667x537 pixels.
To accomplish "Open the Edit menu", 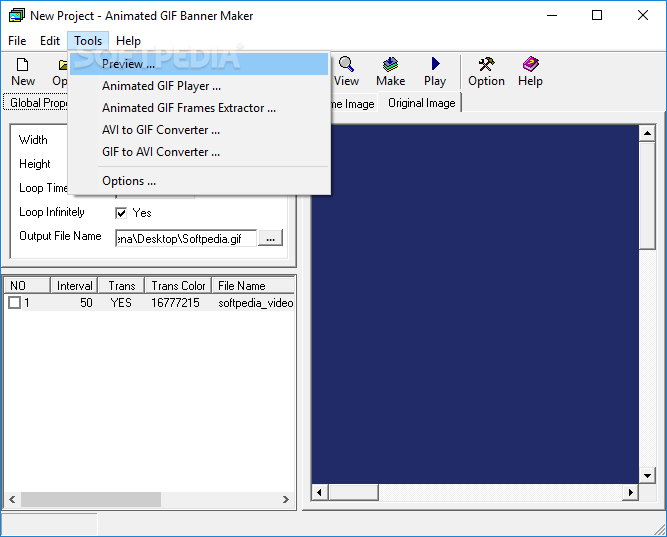I will click(50, 41).
